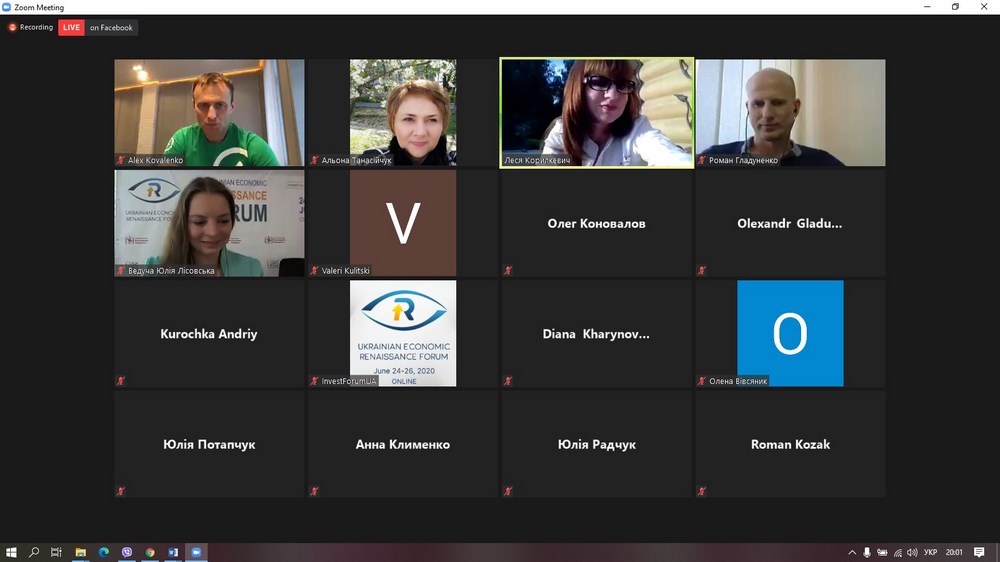Click the muted mic icon on Roman Kozak's tile
1000x562 pixels.
pos(702,491)
